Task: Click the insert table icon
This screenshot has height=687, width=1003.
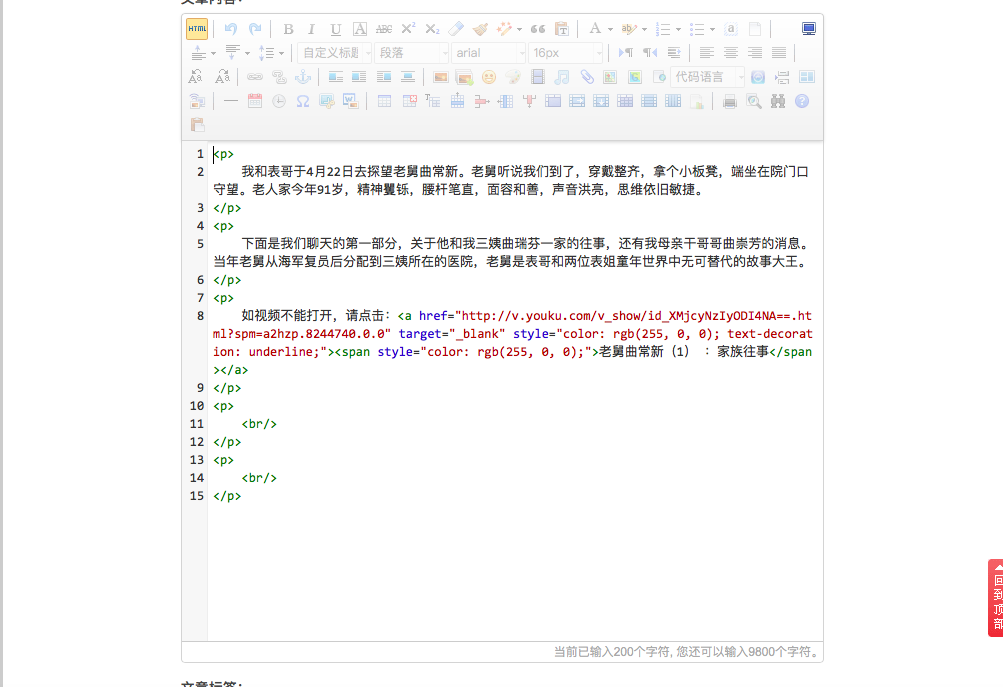Action: (x=384, y=101)
